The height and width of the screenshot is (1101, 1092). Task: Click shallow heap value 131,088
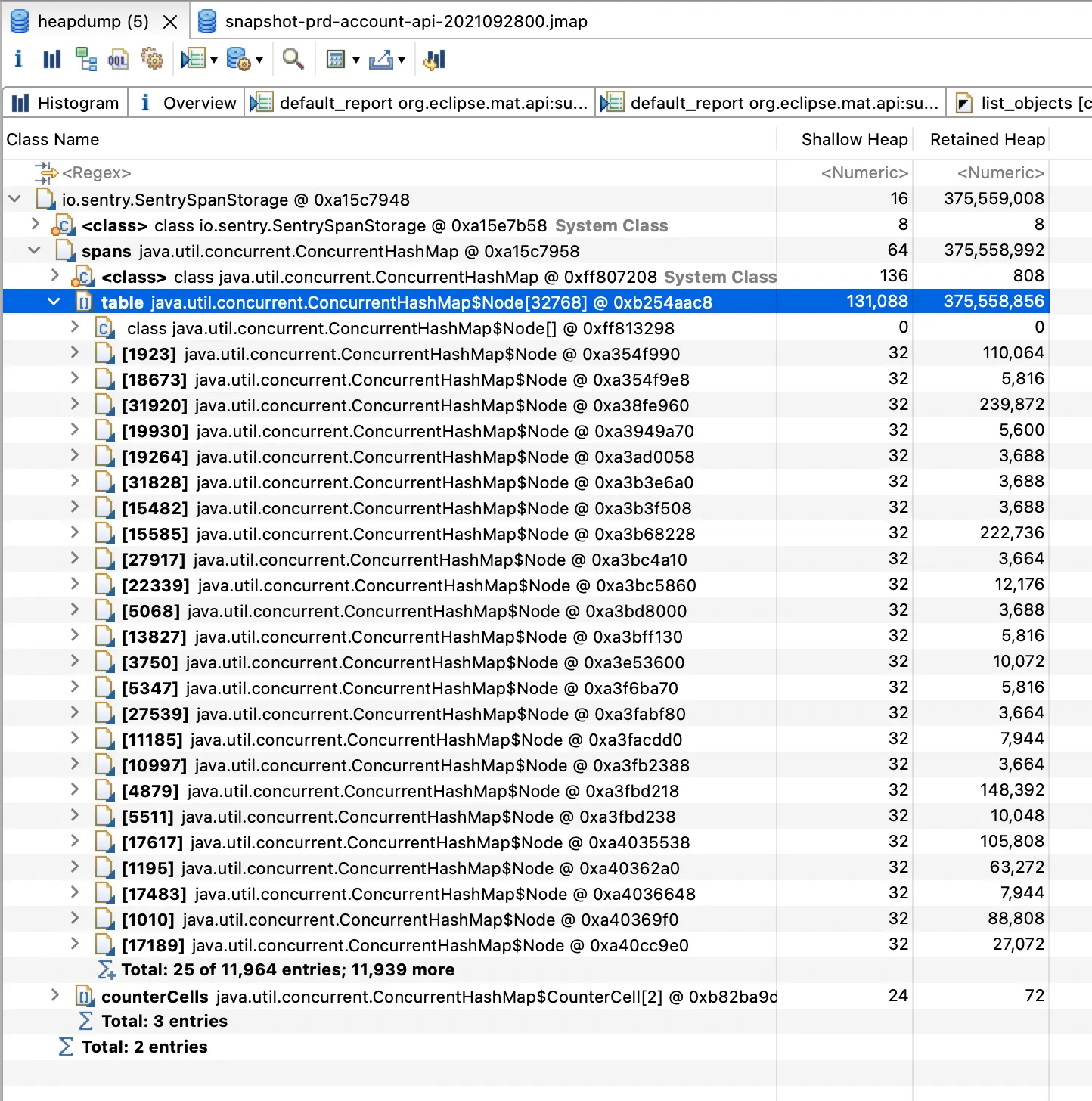click(x=877, y=302)
